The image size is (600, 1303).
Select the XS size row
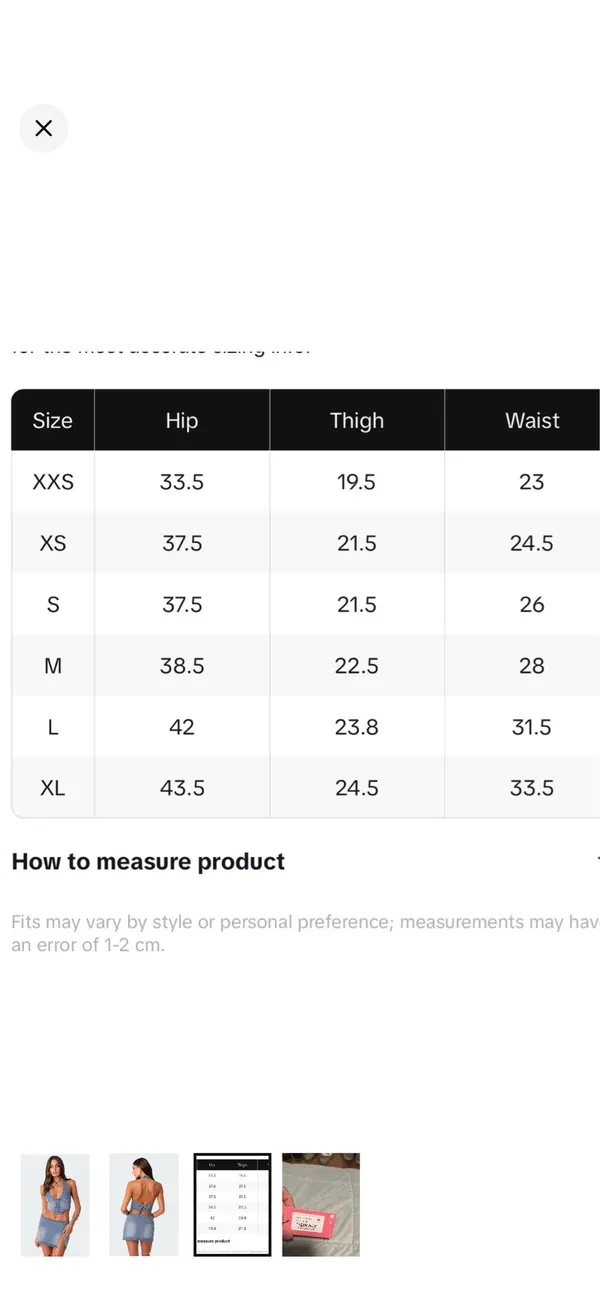click(x=305, y=543)
